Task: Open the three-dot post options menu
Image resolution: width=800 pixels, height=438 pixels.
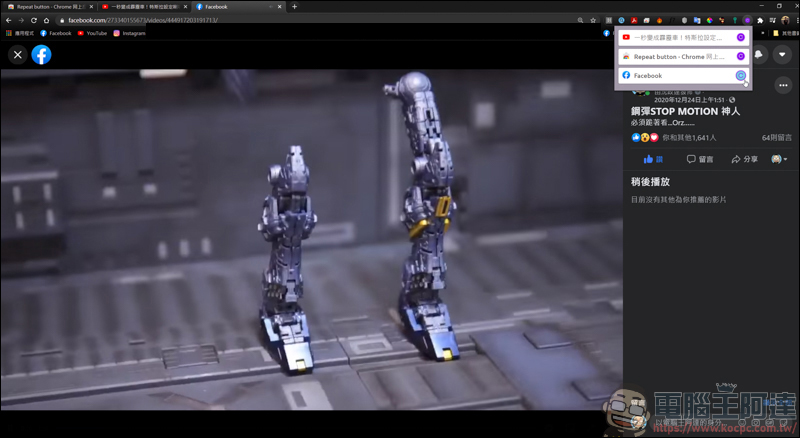Action: click(783, 85)
